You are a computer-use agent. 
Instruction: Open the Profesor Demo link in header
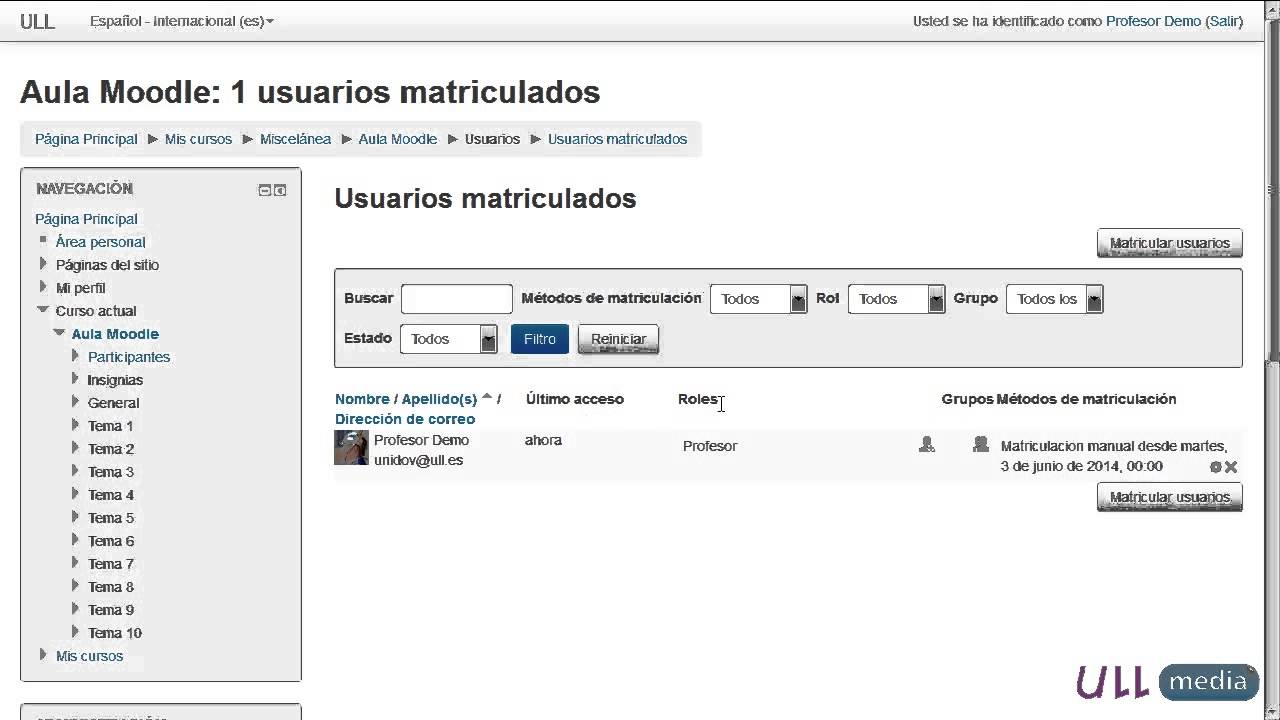[x=1153, y=21]
